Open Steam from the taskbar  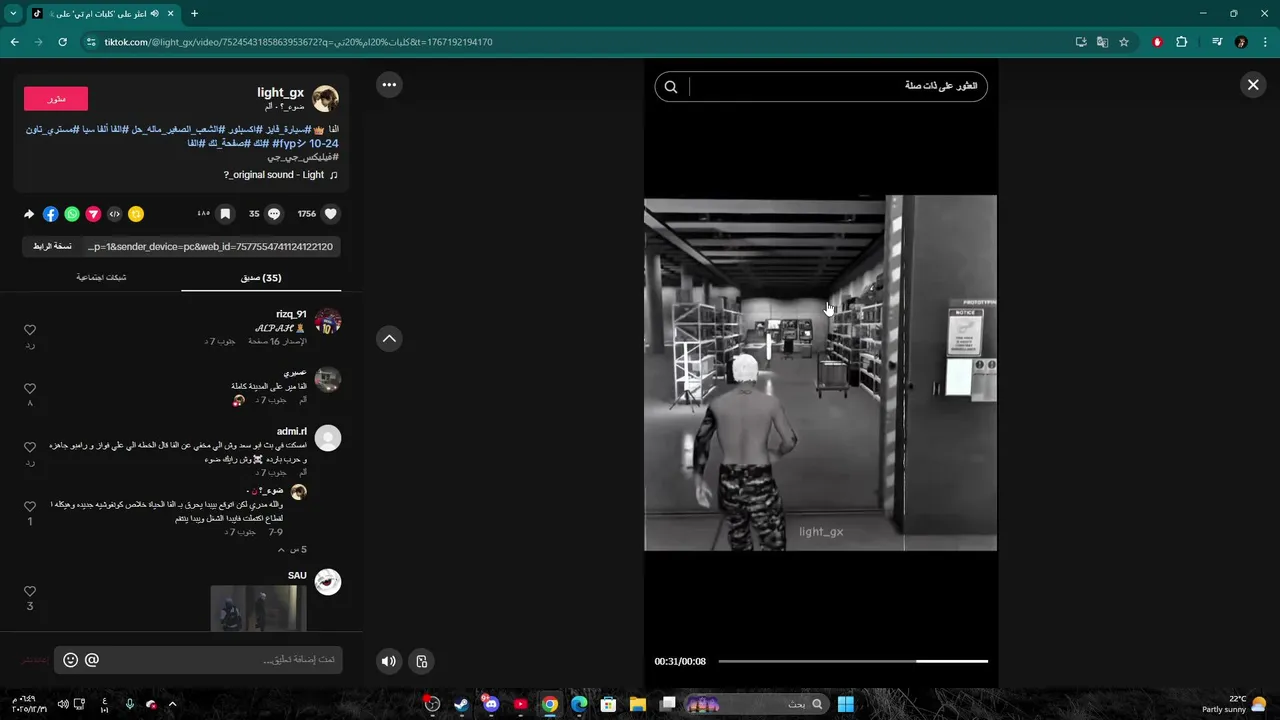[x=461, y=704]
